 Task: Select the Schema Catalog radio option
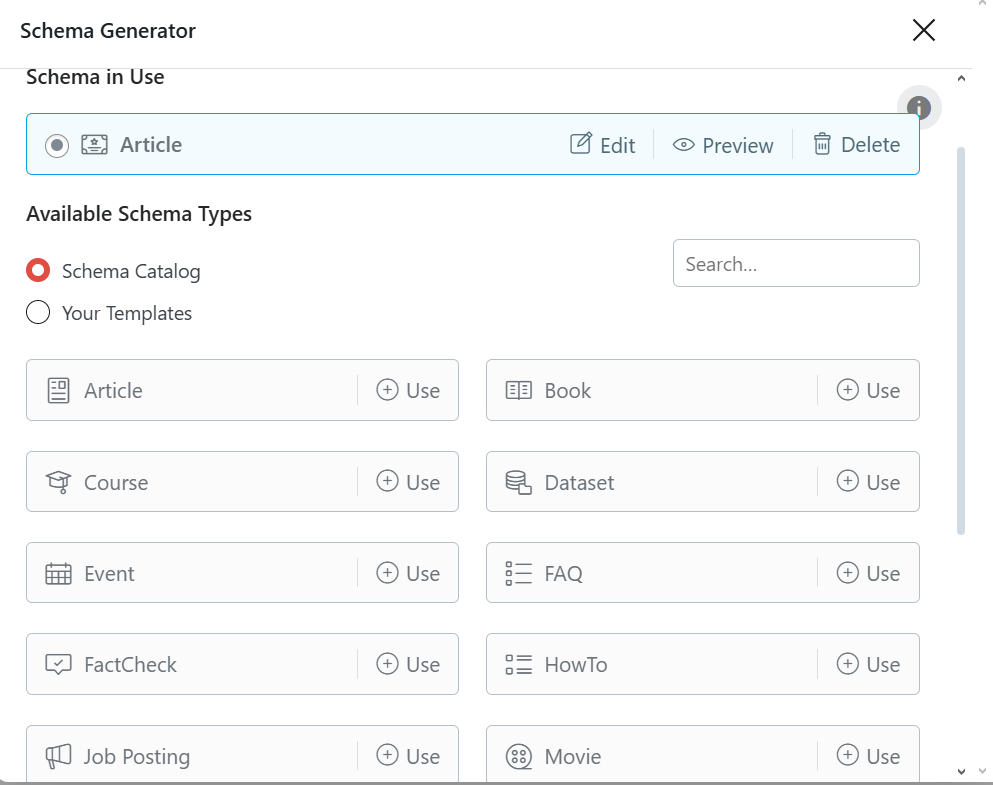(38, 270)
